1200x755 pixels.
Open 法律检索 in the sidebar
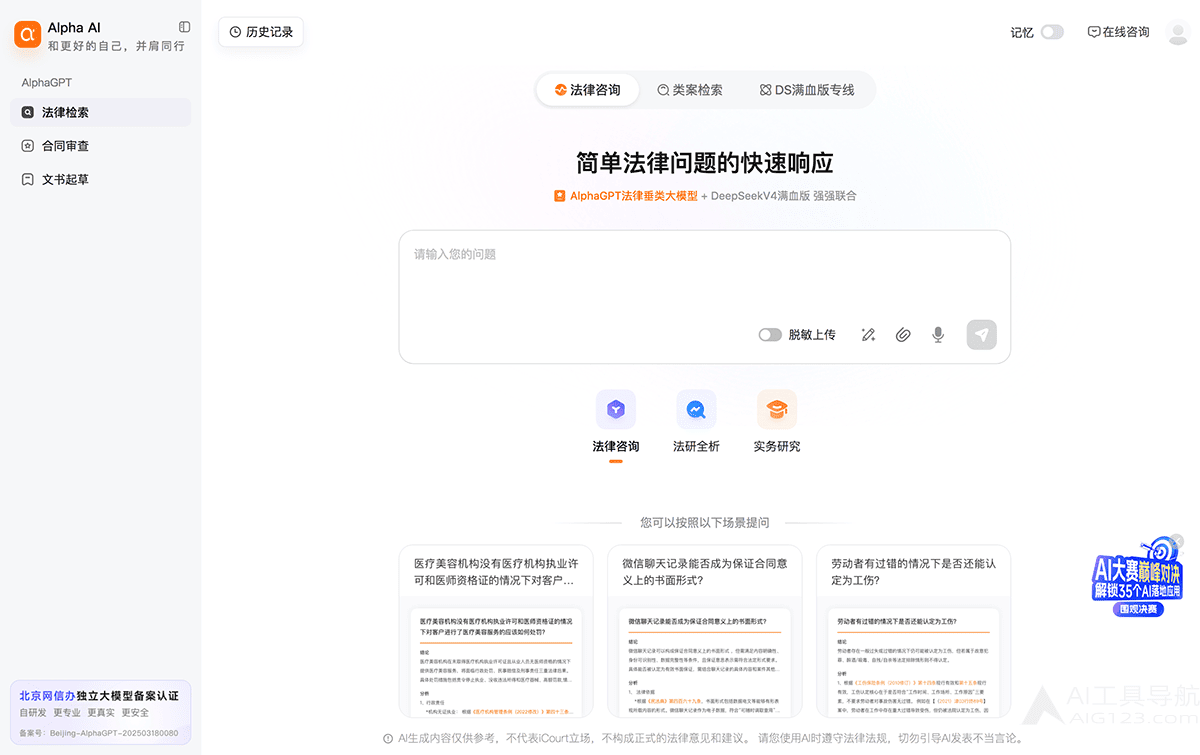100,112
